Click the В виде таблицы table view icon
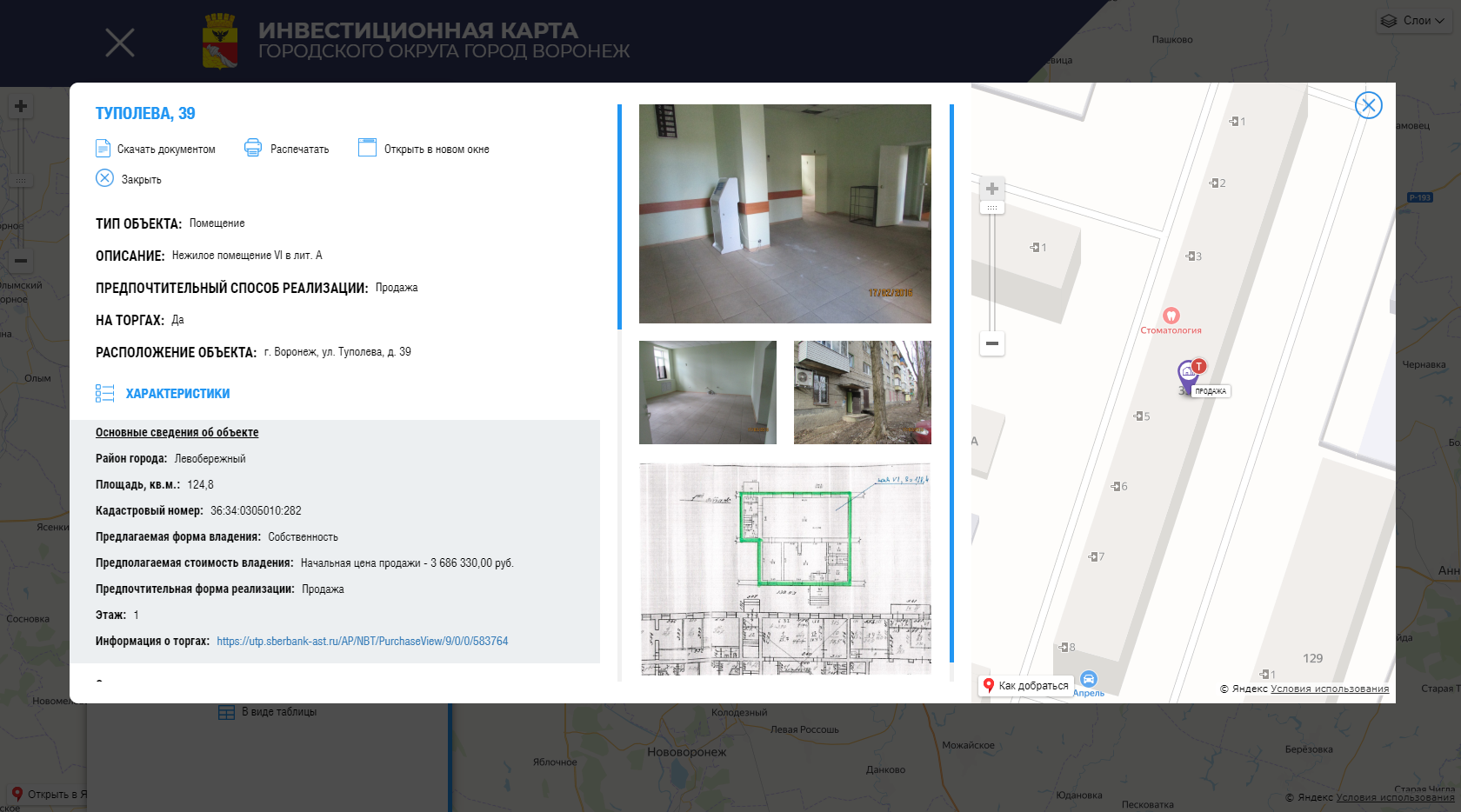Viewport: 1461px width, 812px height. click(x=226, y=712)
